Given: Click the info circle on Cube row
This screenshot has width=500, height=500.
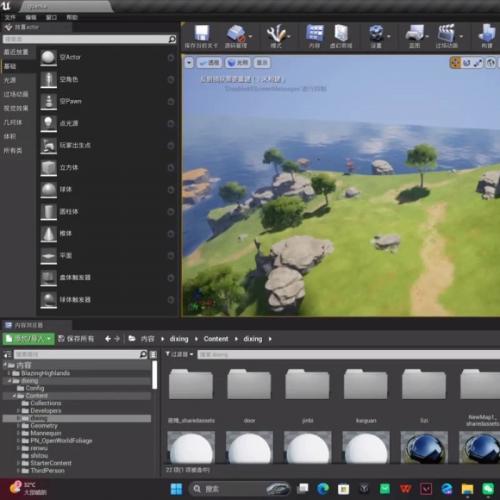Looking at the screenshot, I should [x=171, y=168].
